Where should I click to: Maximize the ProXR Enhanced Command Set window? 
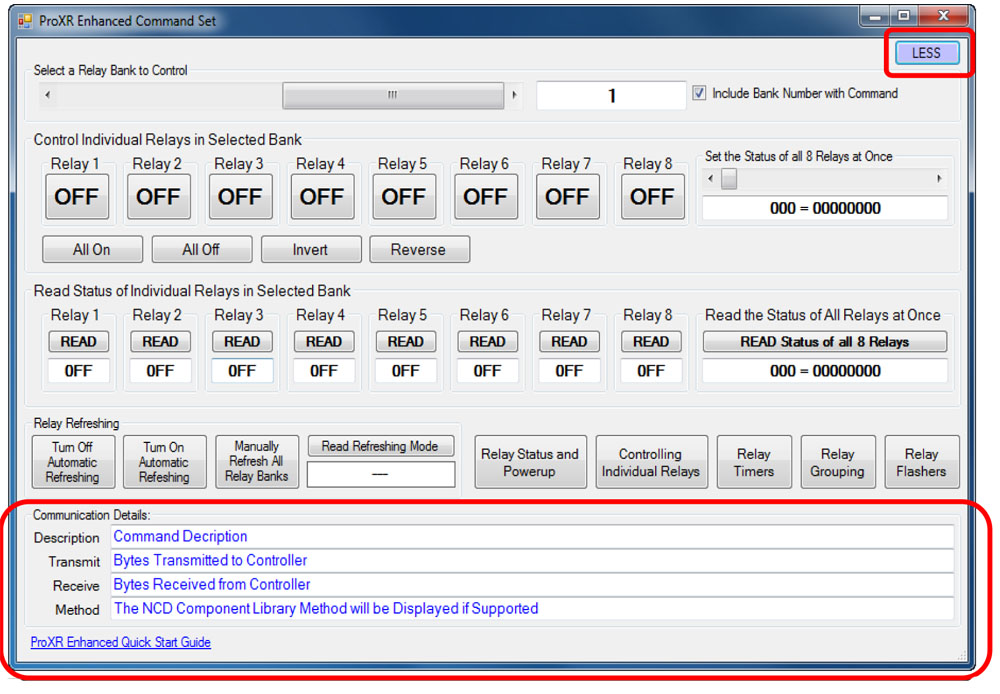(904, 17)
